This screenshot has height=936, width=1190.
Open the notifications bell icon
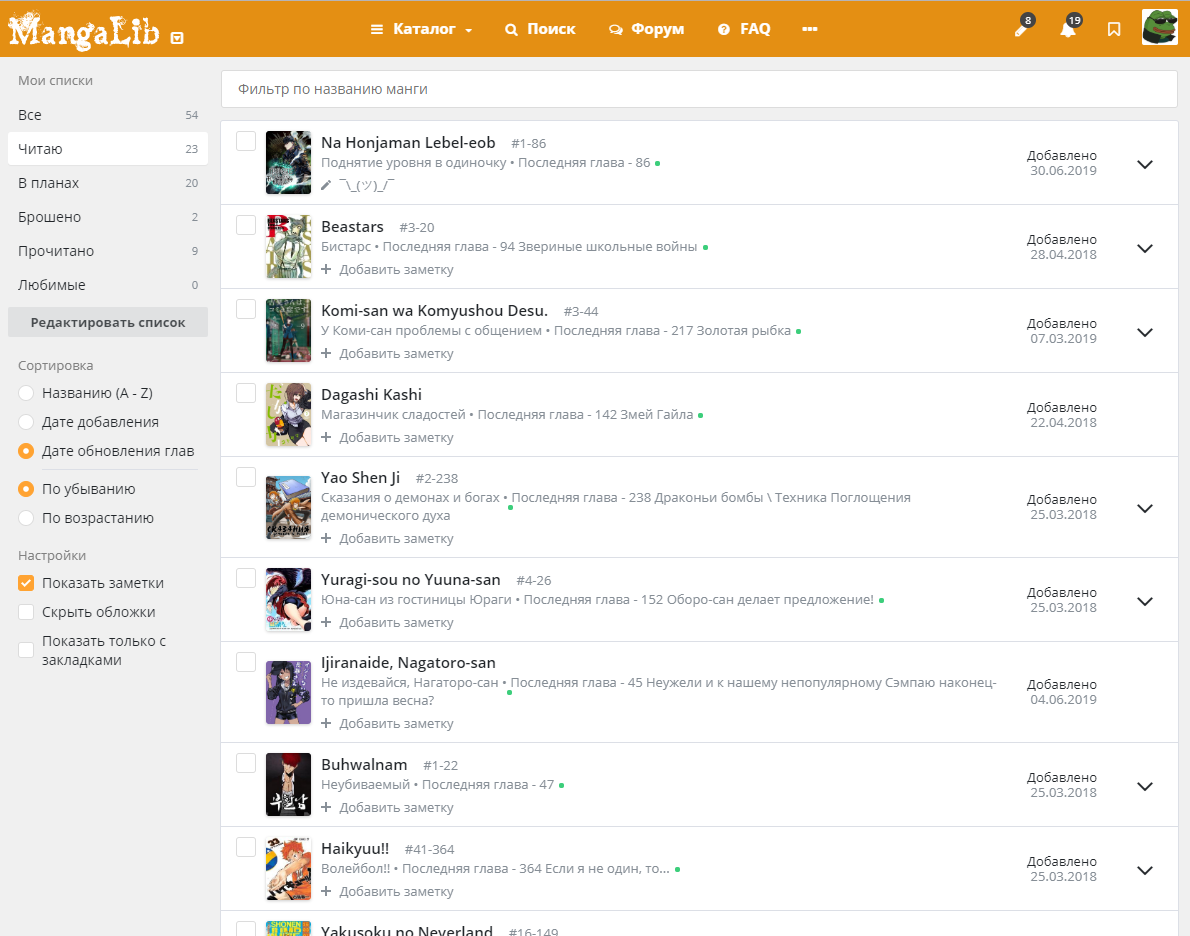pos(1069,29)
